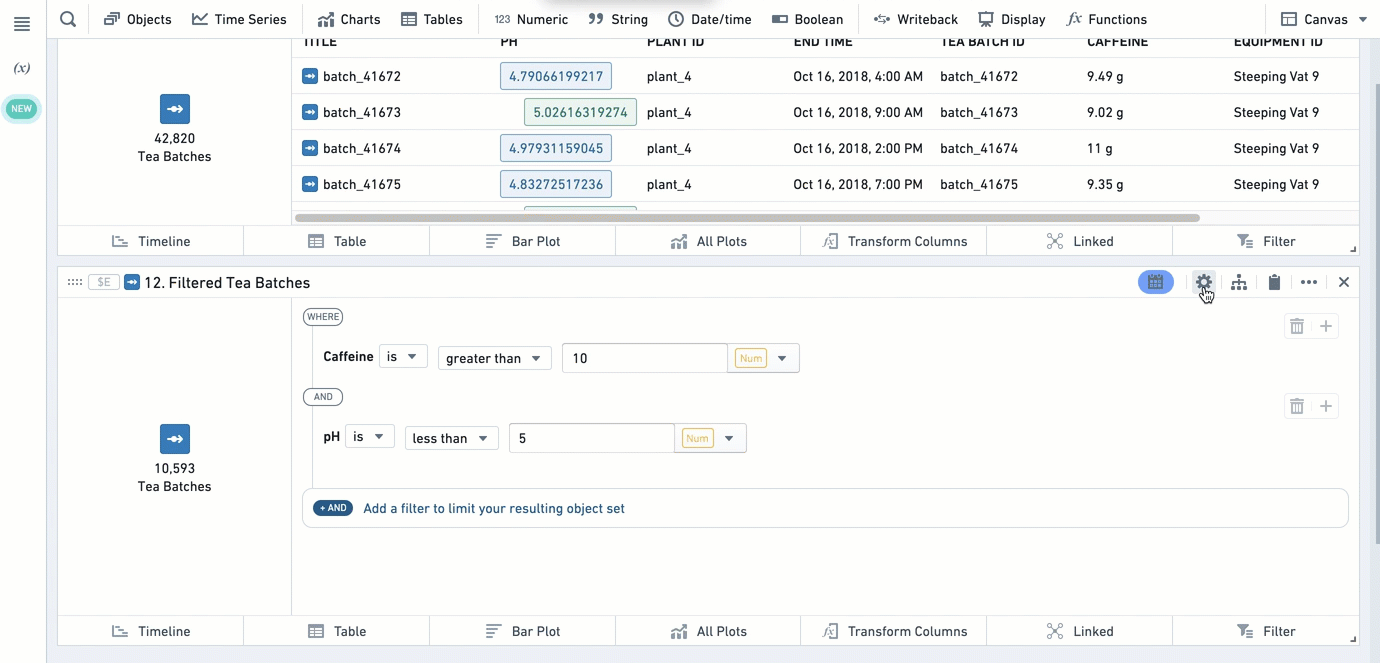Open the card settings gear
This screenshot has width=1380, height=663.
point(1204,282)
